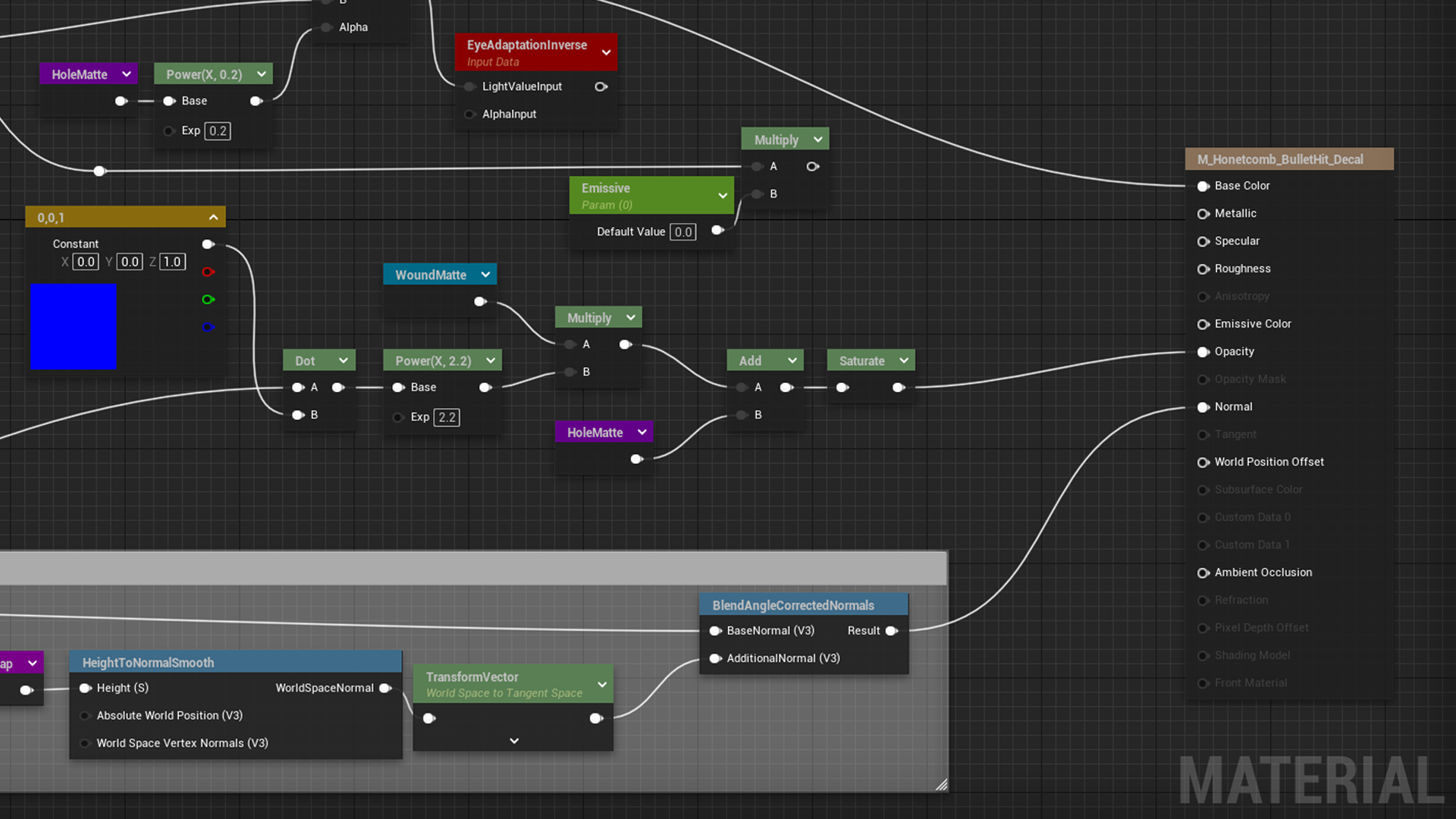Screen dimensions: 1456x819
Task: Click the Emissive Color input pin
Action: [1203, 324]
